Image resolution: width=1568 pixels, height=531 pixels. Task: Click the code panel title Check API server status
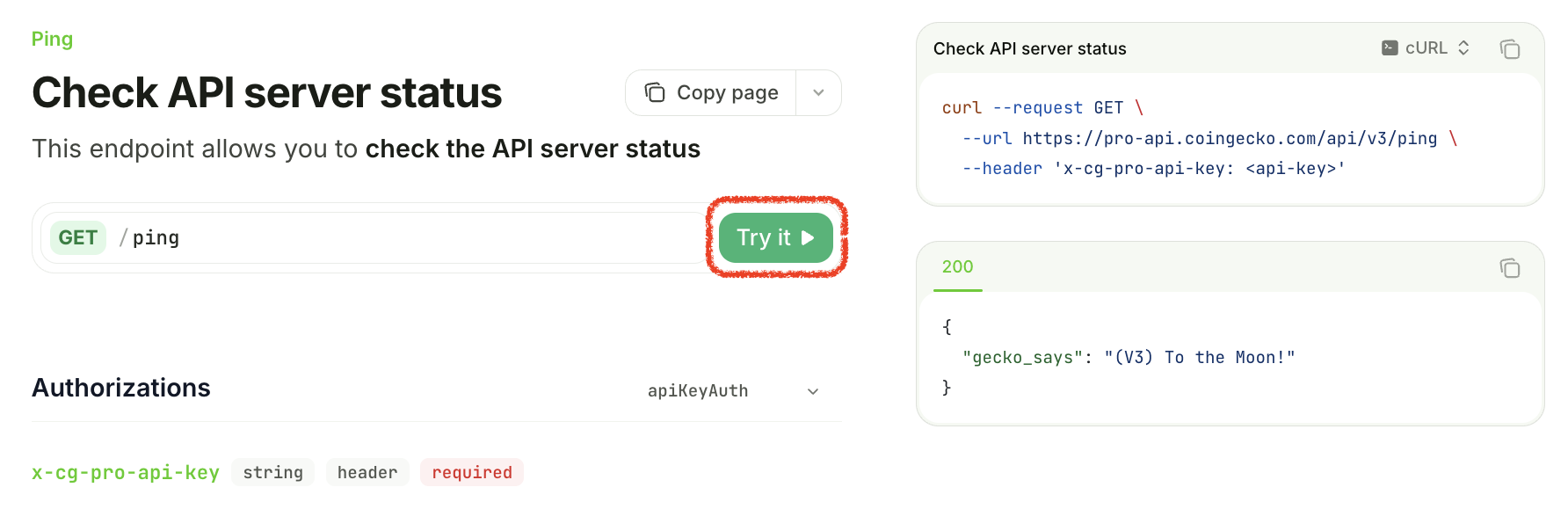click(1030, 49)
